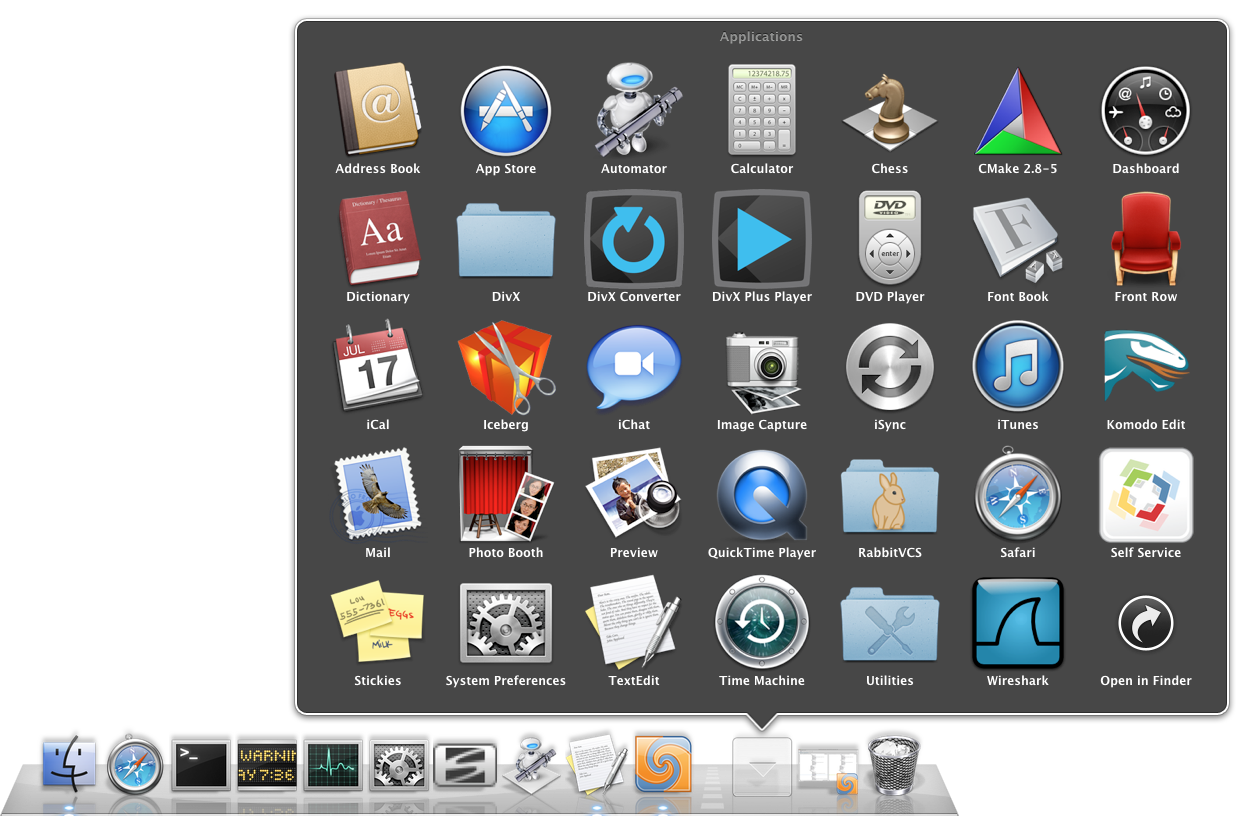Launch the Iceberg app
Screen dimensions: 1253x816
pos(505,367)
